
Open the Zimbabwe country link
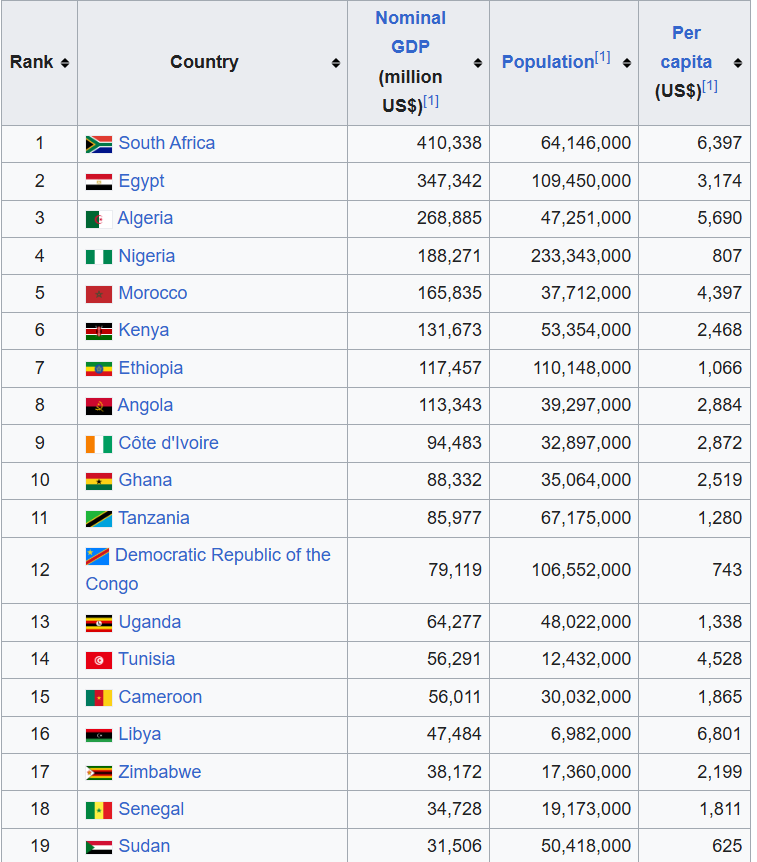[160, 772]
